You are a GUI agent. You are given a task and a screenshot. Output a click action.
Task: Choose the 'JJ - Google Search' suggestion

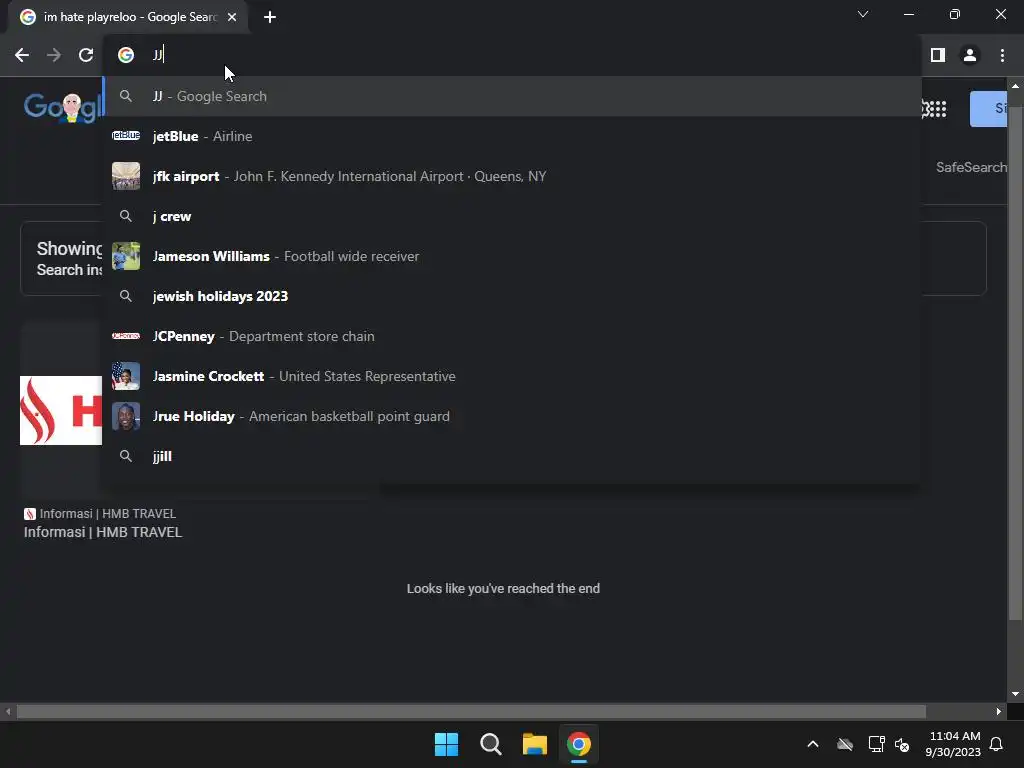512,96
